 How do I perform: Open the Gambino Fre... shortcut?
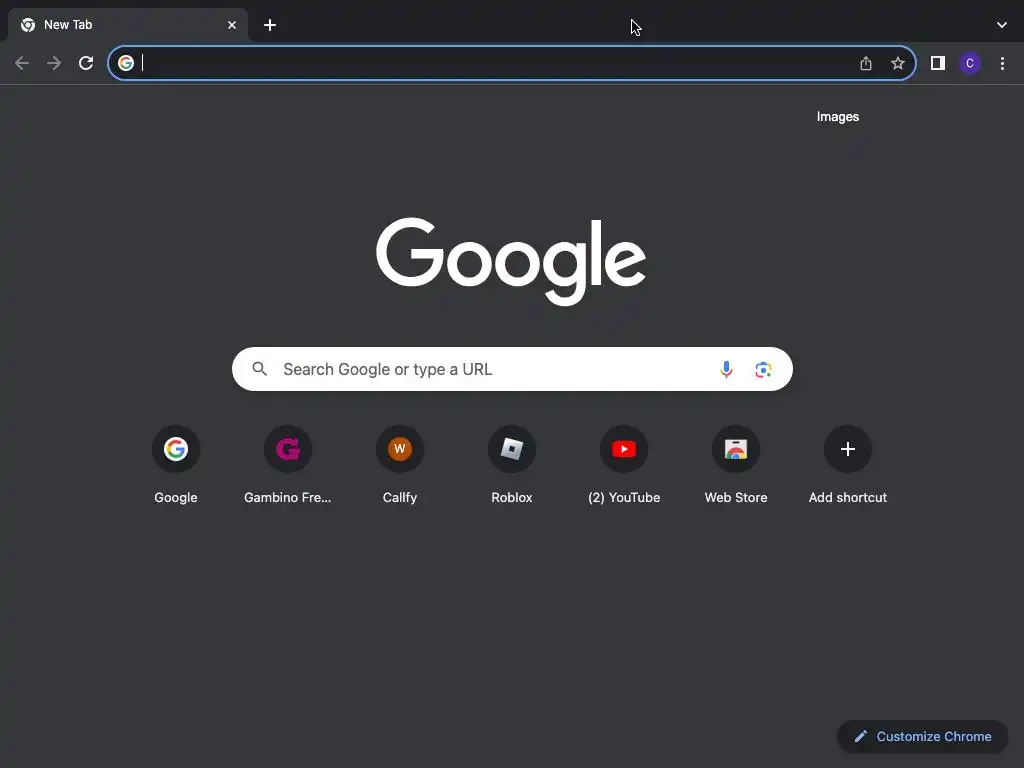click(x=287, y=466)
